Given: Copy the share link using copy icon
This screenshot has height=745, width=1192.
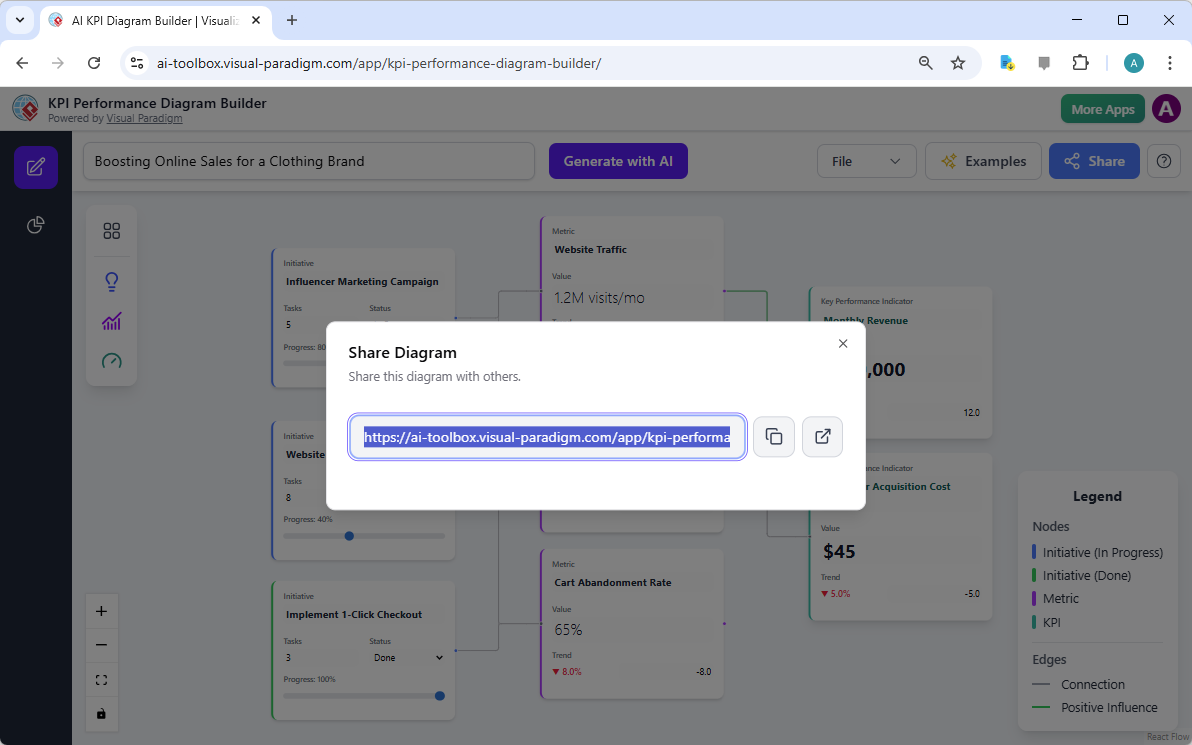Looking at the screenshot, I should point(774,436).
